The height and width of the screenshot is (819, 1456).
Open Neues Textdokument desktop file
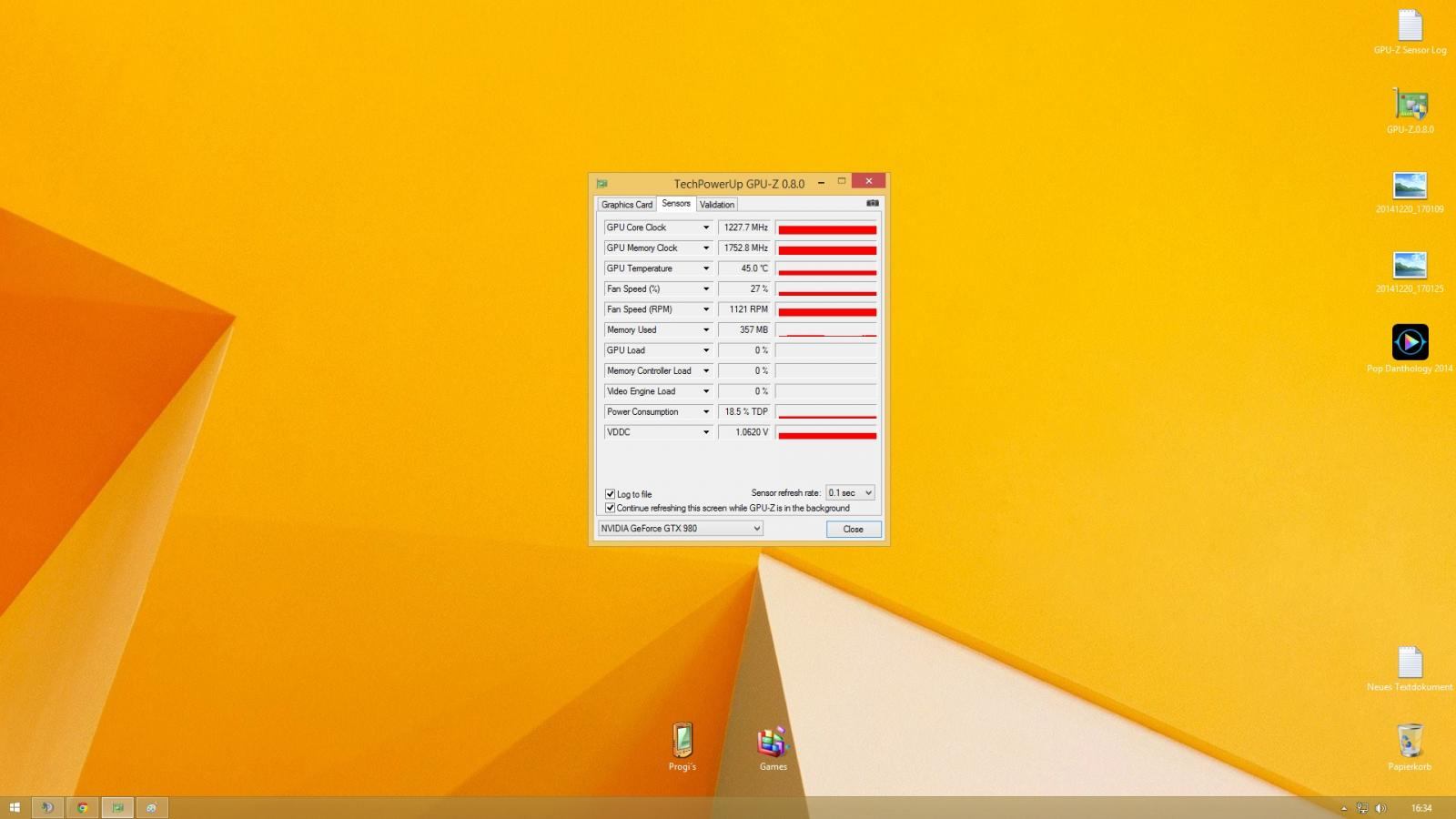click(x=1410, y=669)
